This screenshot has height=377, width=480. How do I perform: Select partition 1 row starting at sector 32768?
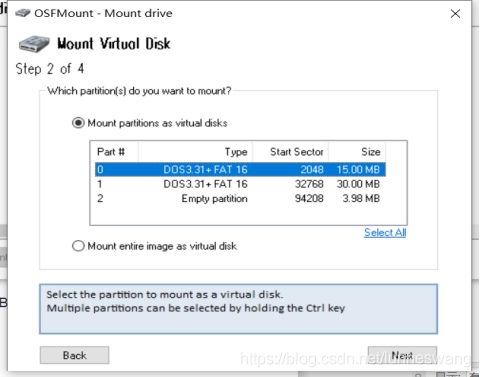point(240,184)
